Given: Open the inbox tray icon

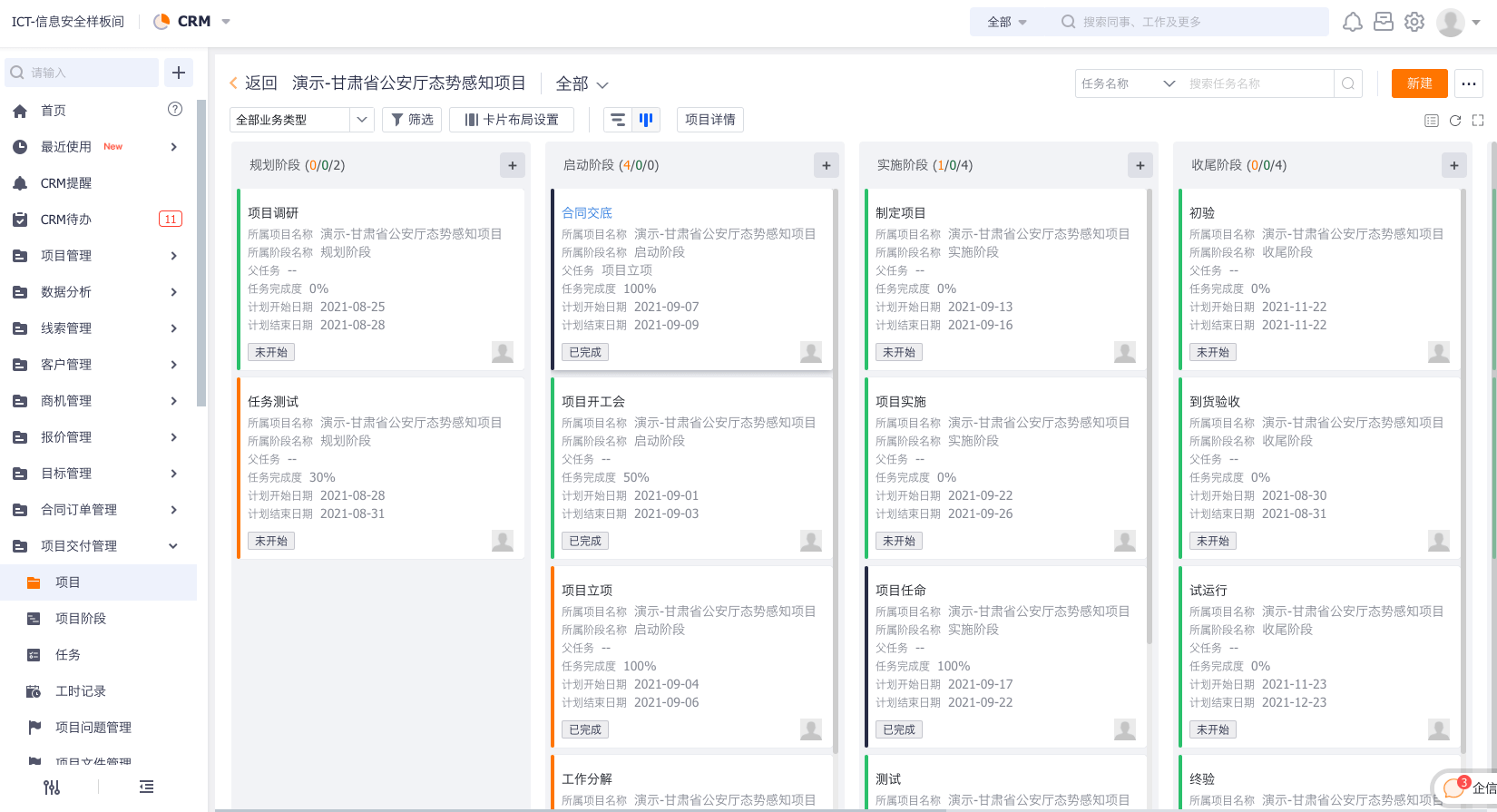Looking at the screenshot, I should 1383,22.
